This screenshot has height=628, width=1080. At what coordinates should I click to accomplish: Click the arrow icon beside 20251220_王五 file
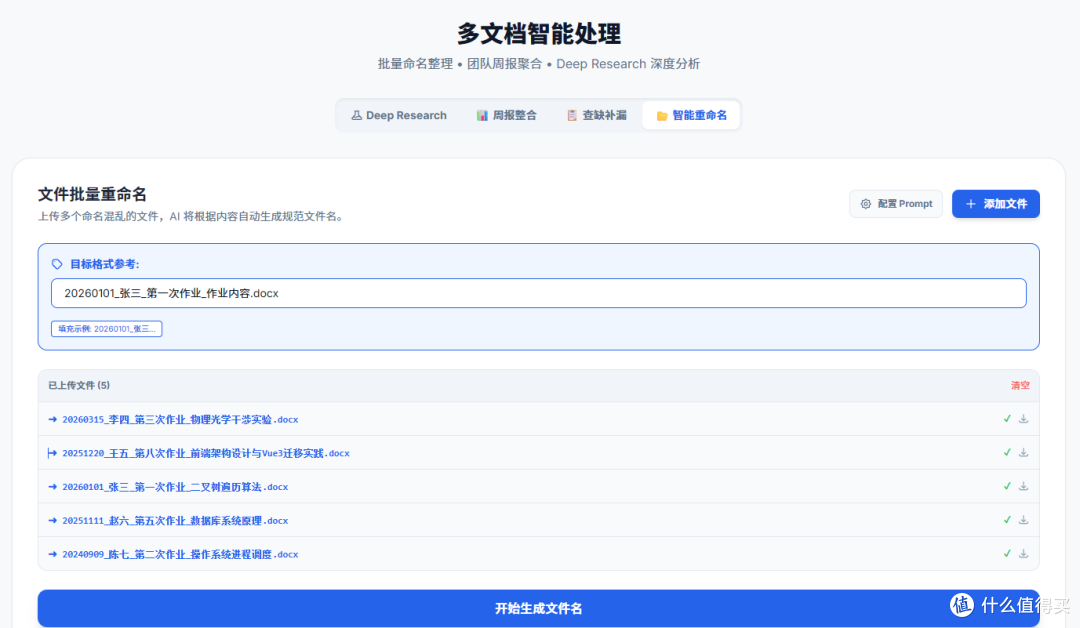click(52, 453)
